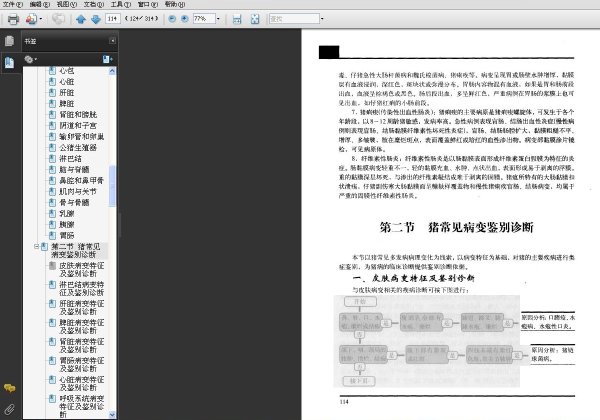Go to next page with down arrow
Image resolution: width=600 pixels, height=420 pixels.
(96, 19)
